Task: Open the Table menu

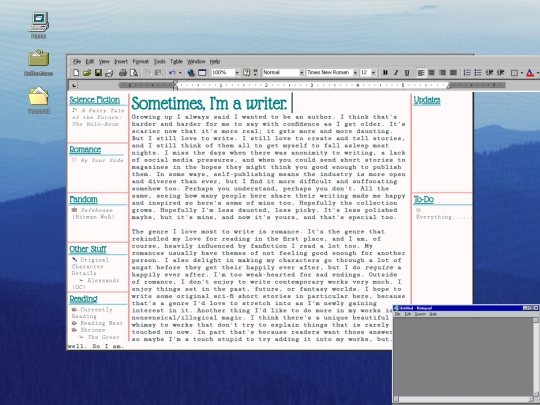Action: (x=176, y=62)
